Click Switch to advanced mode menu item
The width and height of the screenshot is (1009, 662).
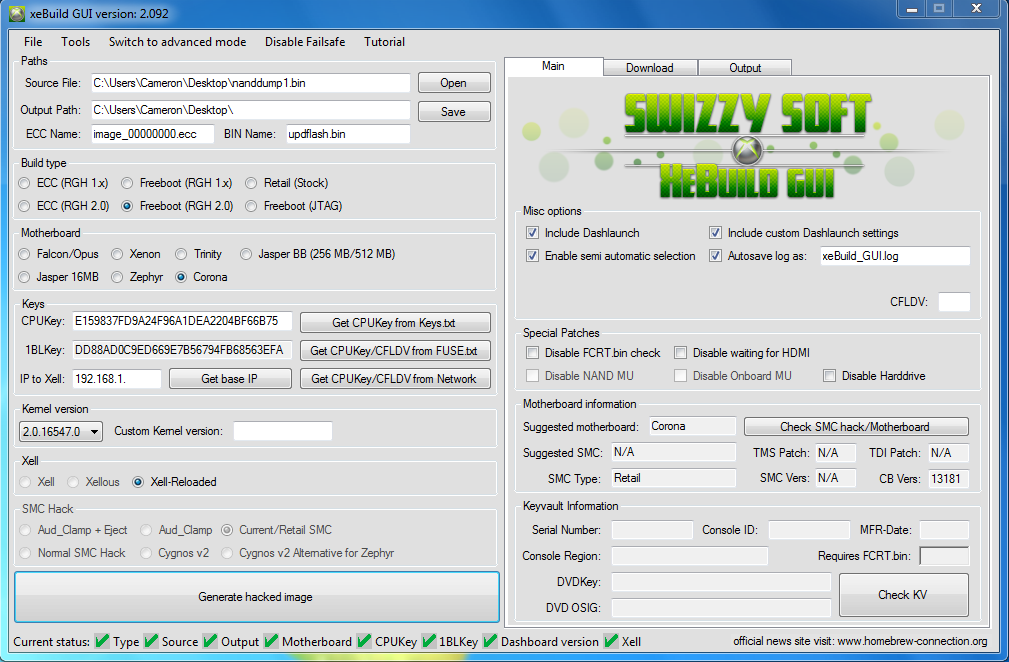pyautogui.click(x=177, y=42)
